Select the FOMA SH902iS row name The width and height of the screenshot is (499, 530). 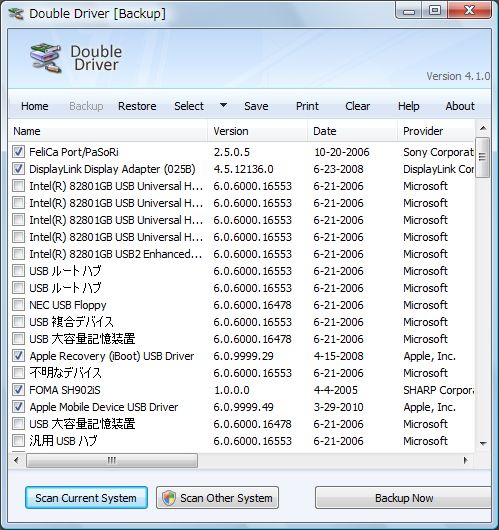click(65, 390)
